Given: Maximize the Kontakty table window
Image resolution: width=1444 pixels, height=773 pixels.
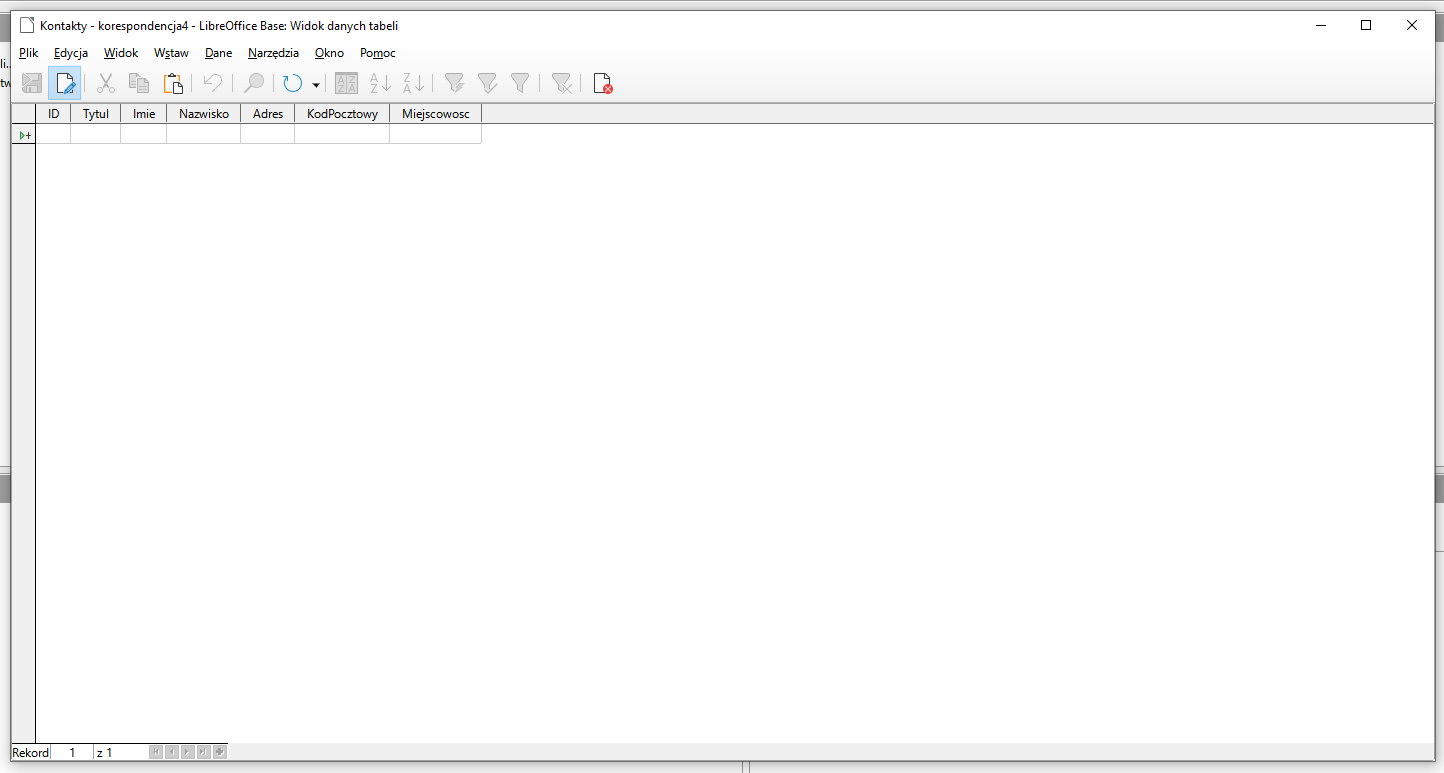Looking at the screenshot, I should click(x=1366, y=25).
